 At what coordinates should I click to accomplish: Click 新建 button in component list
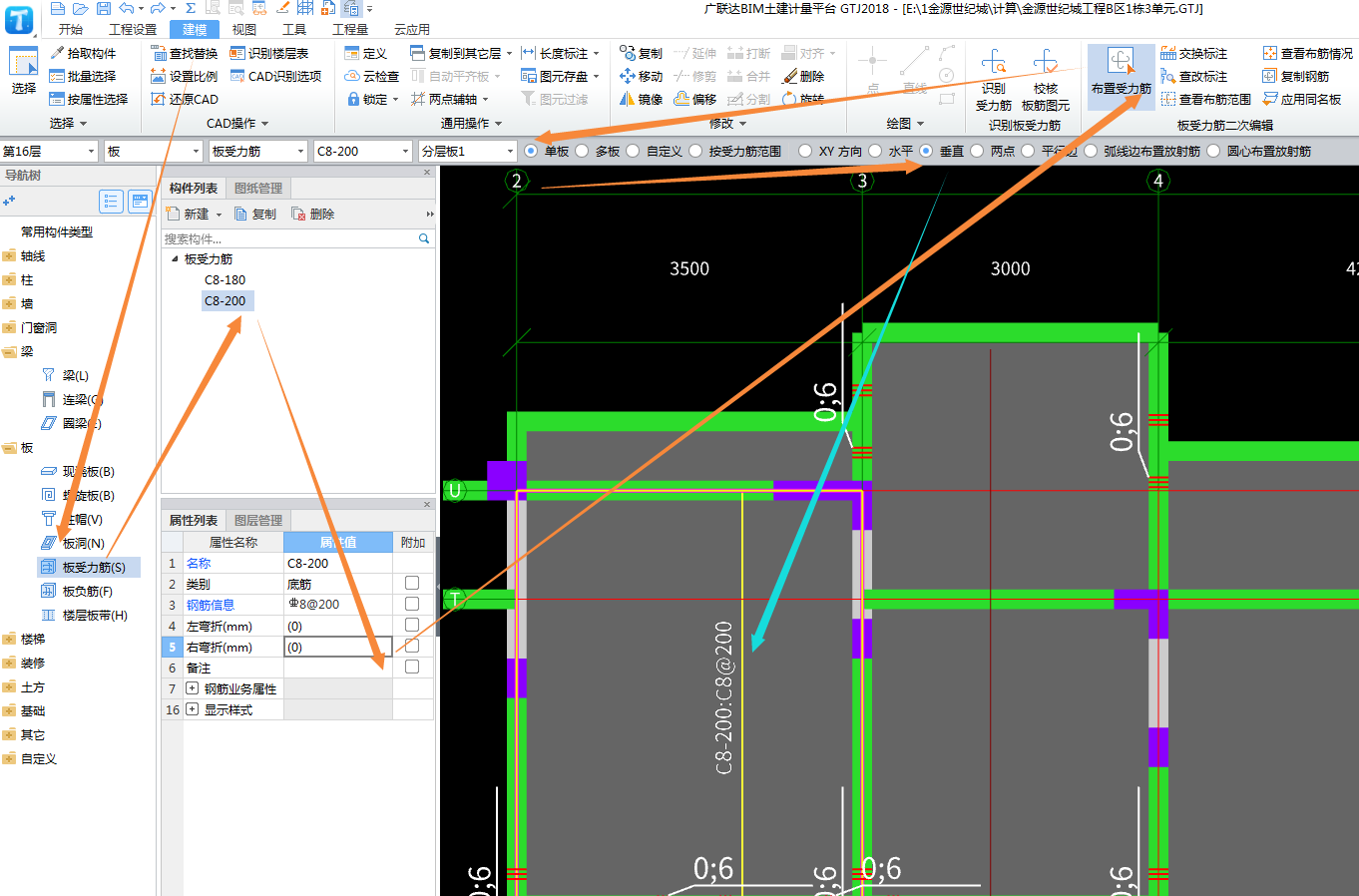coord(194,214)
